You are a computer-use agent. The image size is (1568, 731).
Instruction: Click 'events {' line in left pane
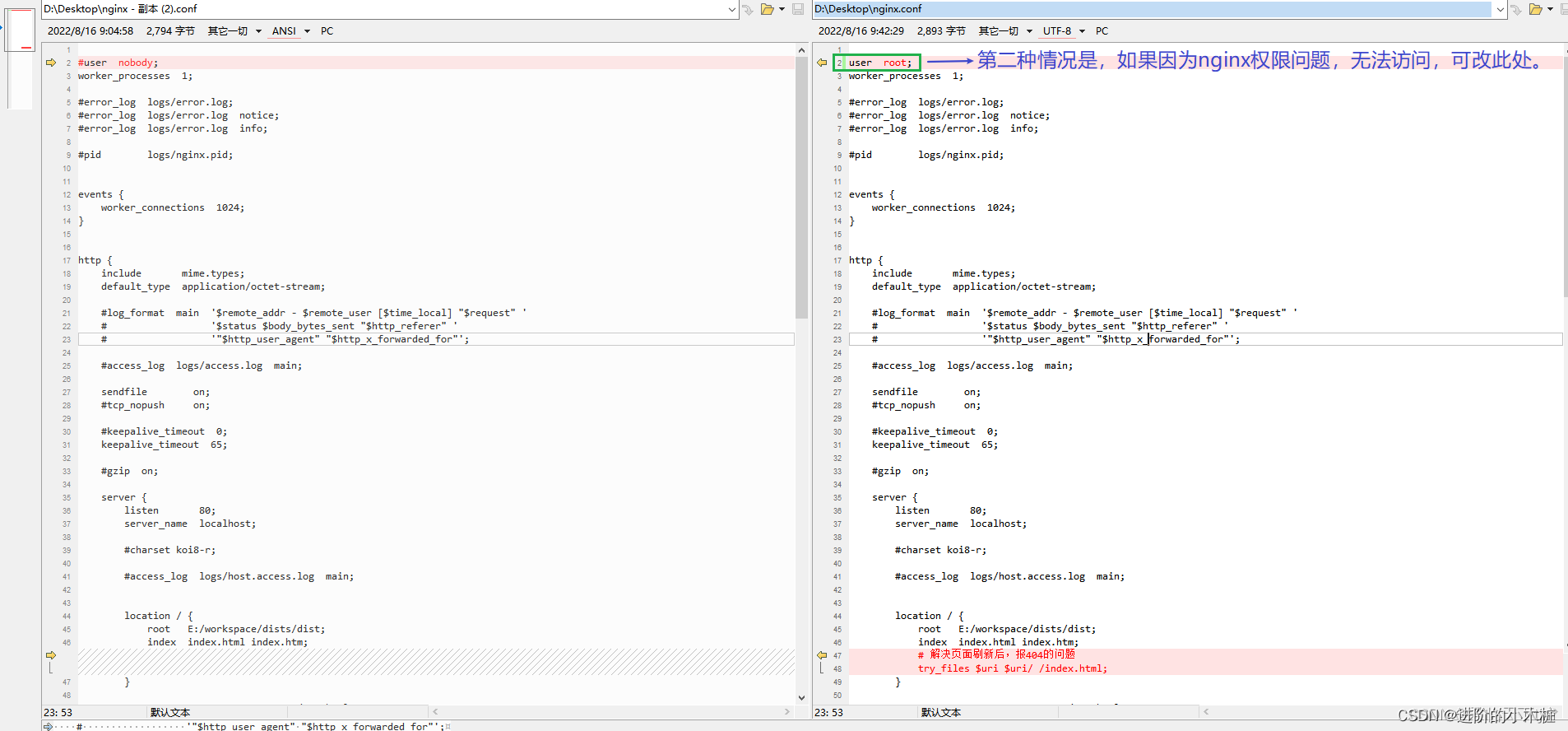point(101,194)
